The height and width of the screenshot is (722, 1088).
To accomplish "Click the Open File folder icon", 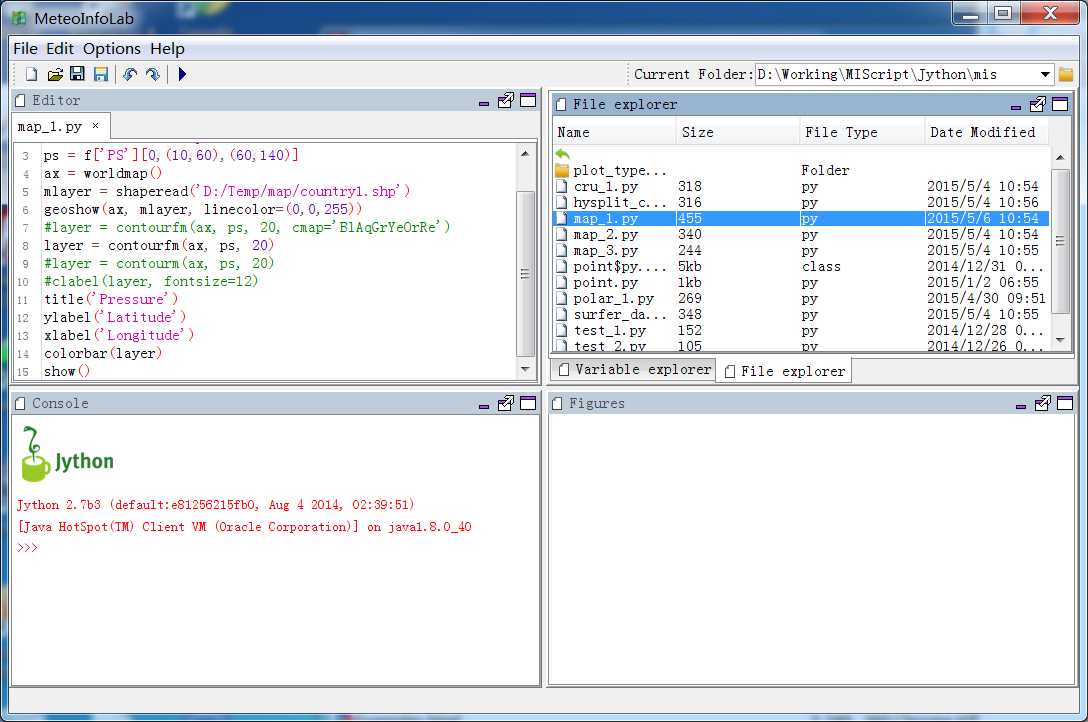I will pyautogui.click(x=55, y=74).
